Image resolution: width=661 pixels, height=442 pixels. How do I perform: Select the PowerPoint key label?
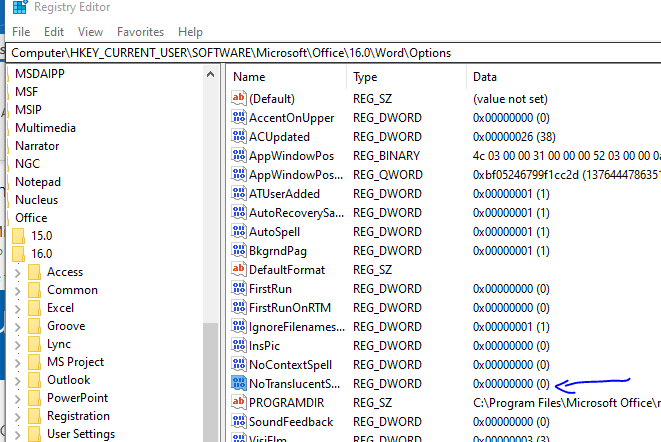78,398
